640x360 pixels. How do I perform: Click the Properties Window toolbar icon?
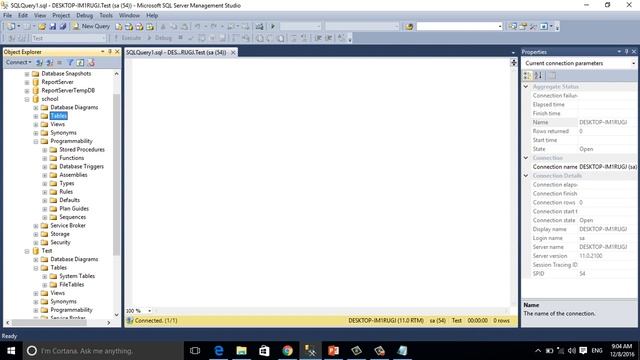523,27
